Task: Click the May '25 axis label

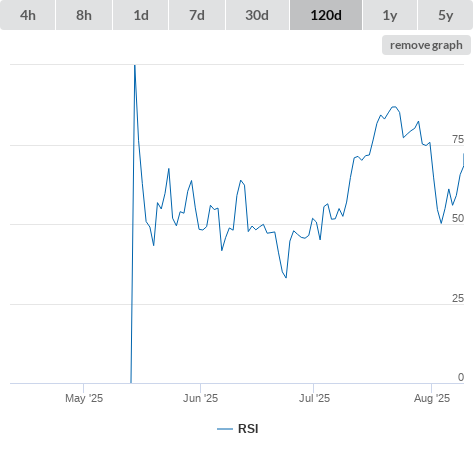Action: point(84,398)
